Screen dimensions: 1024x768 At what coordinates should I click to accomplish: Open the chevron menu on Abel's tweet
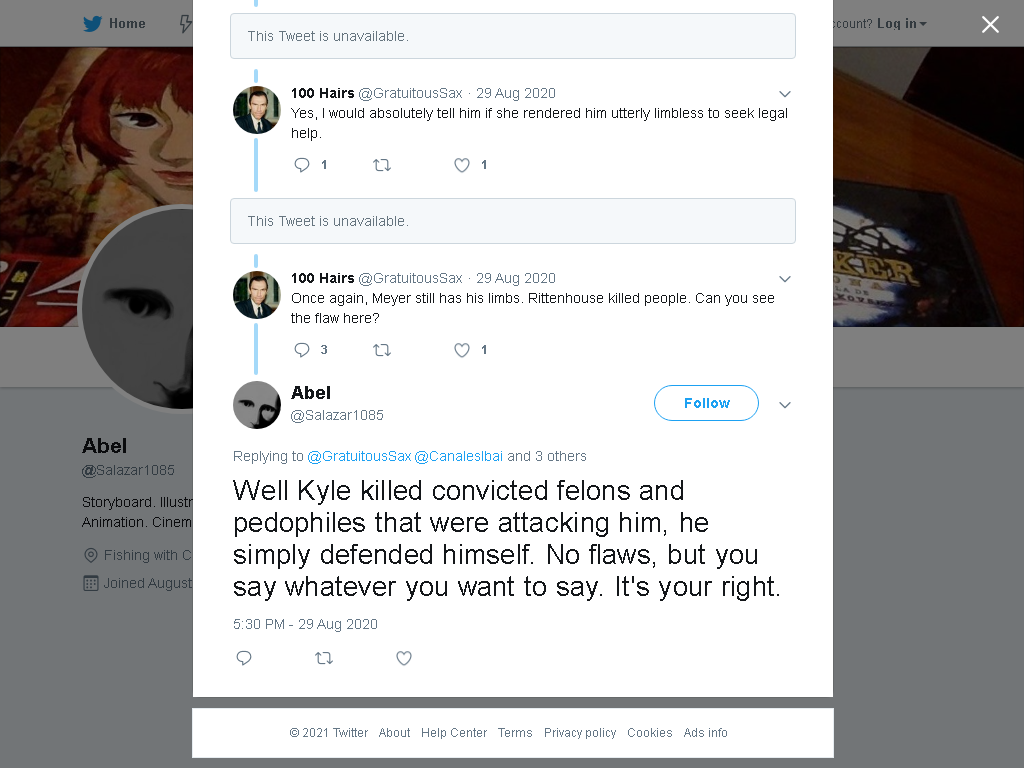coord(785,405)
